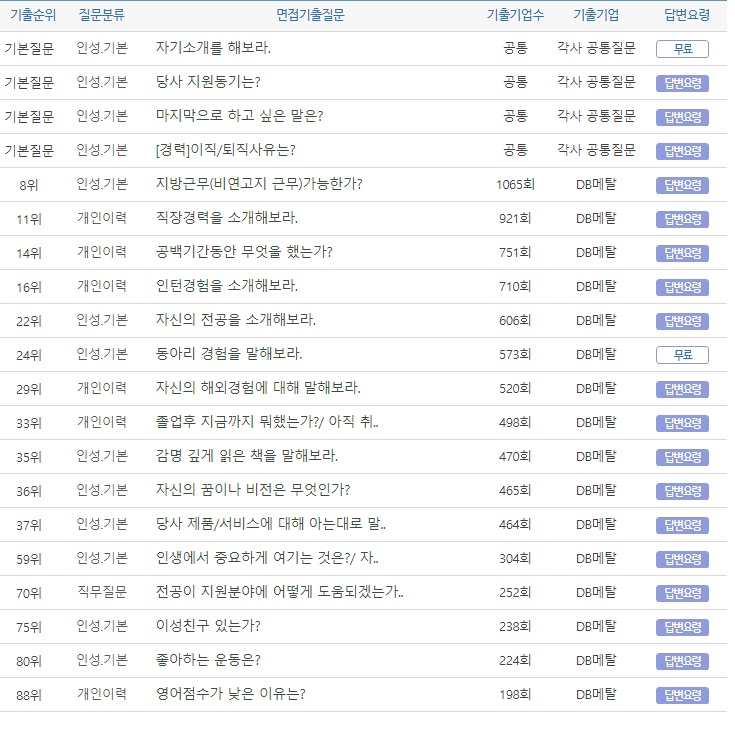
Task: Click question 공백기간동안 무엇을 했는가?
Action: point(244,252)
